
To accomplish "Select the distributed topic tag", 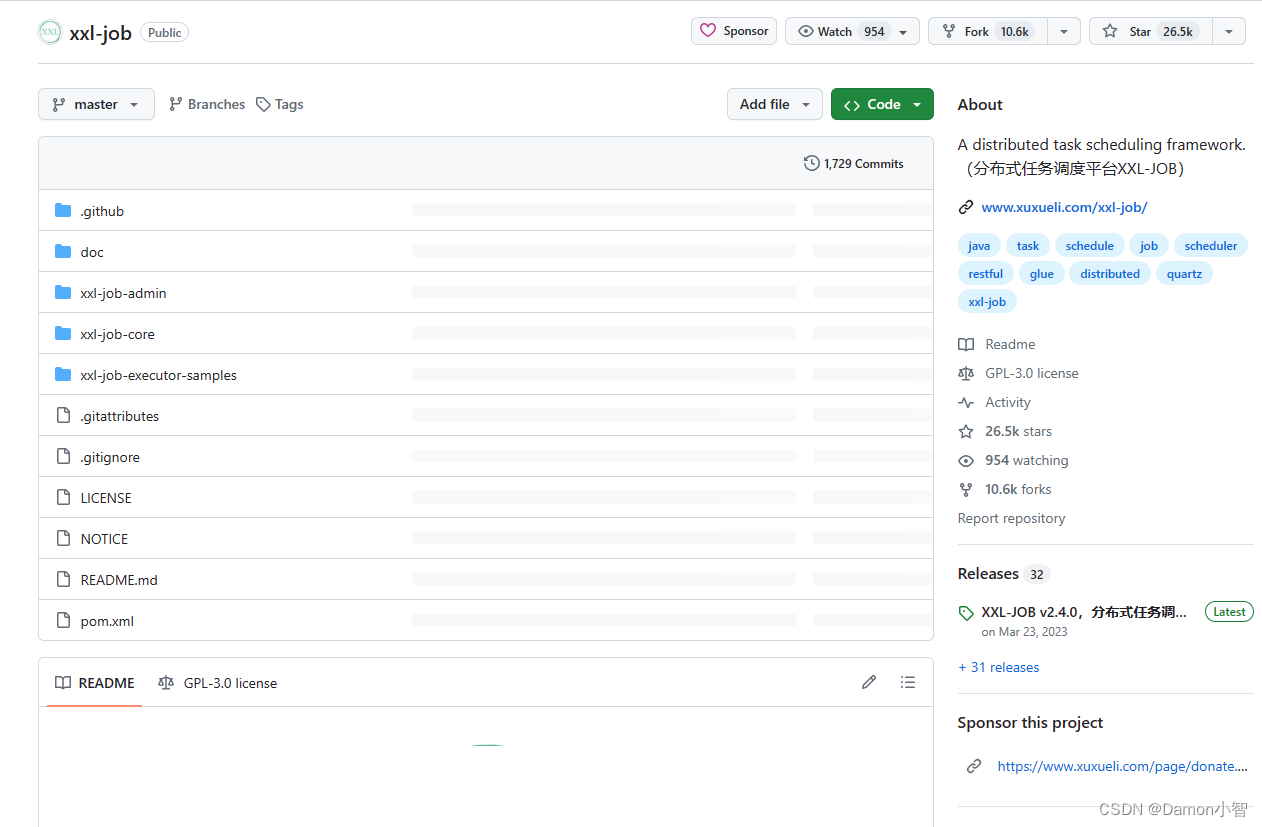I will pos(1110,273).
